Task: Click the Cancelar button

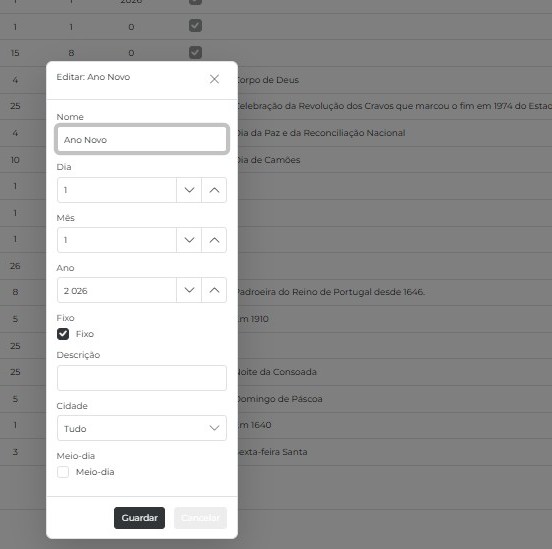Action: pos(200,518)
